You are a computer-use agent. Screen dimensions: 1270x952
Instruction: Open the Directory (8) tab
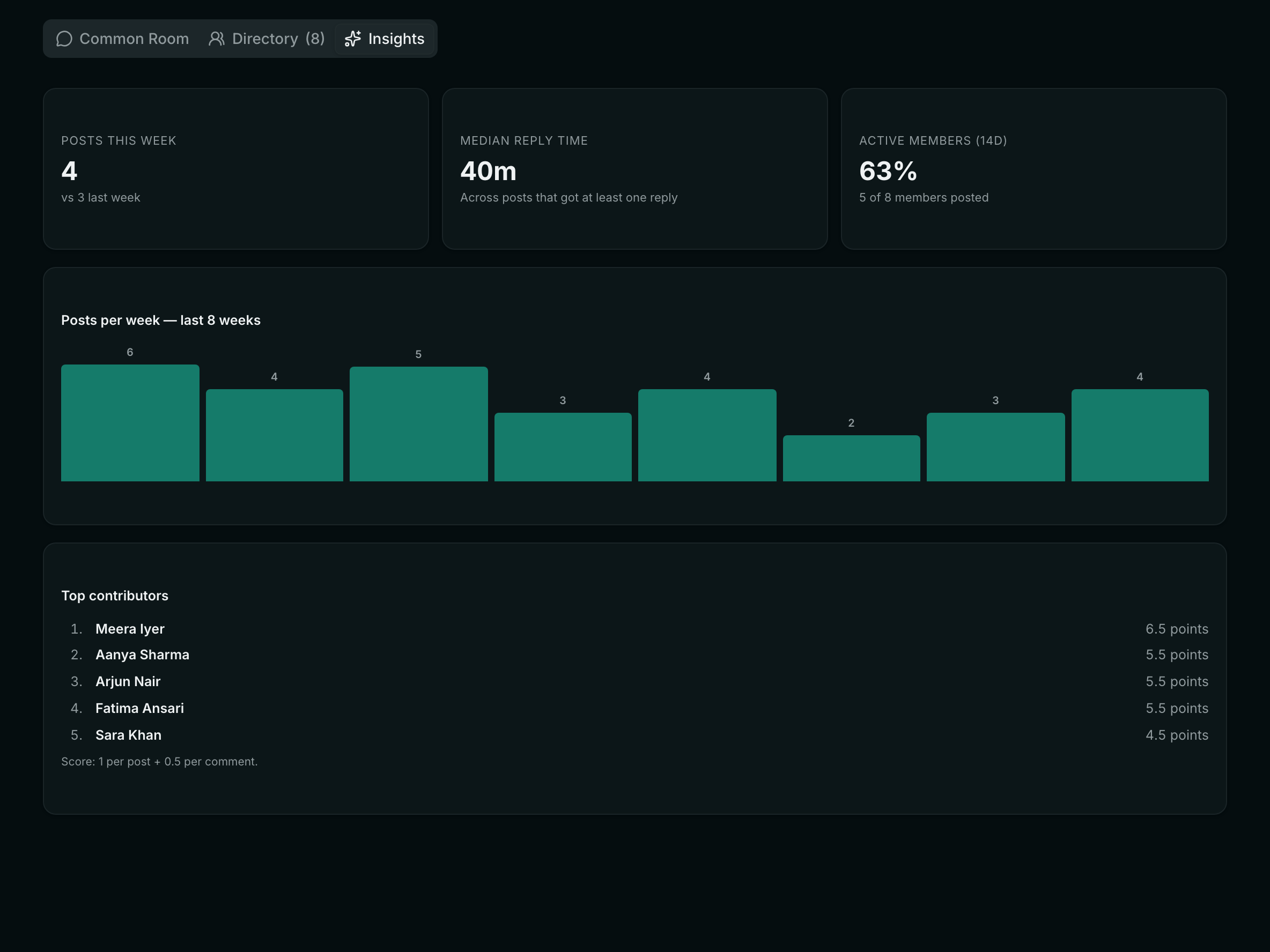pyautogui.click(x=267, y=39)
